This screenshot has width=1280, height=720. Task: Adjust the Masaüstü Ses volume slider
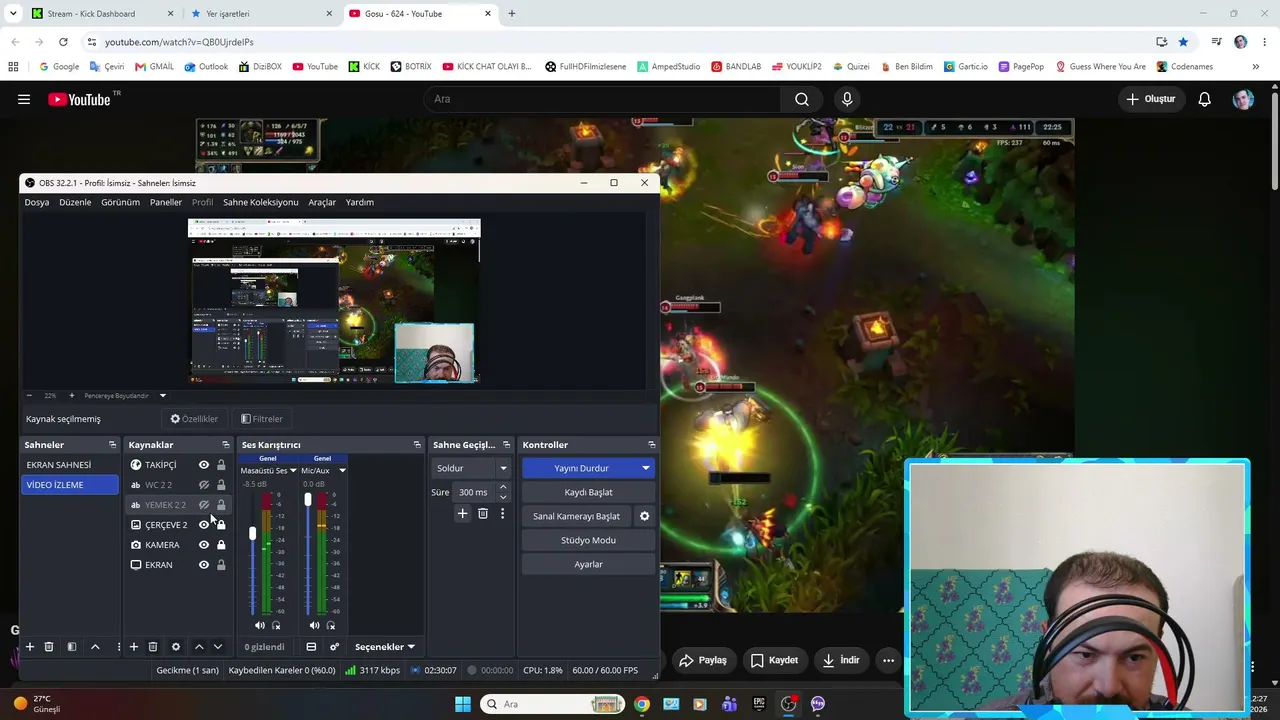tap(253, 534)
